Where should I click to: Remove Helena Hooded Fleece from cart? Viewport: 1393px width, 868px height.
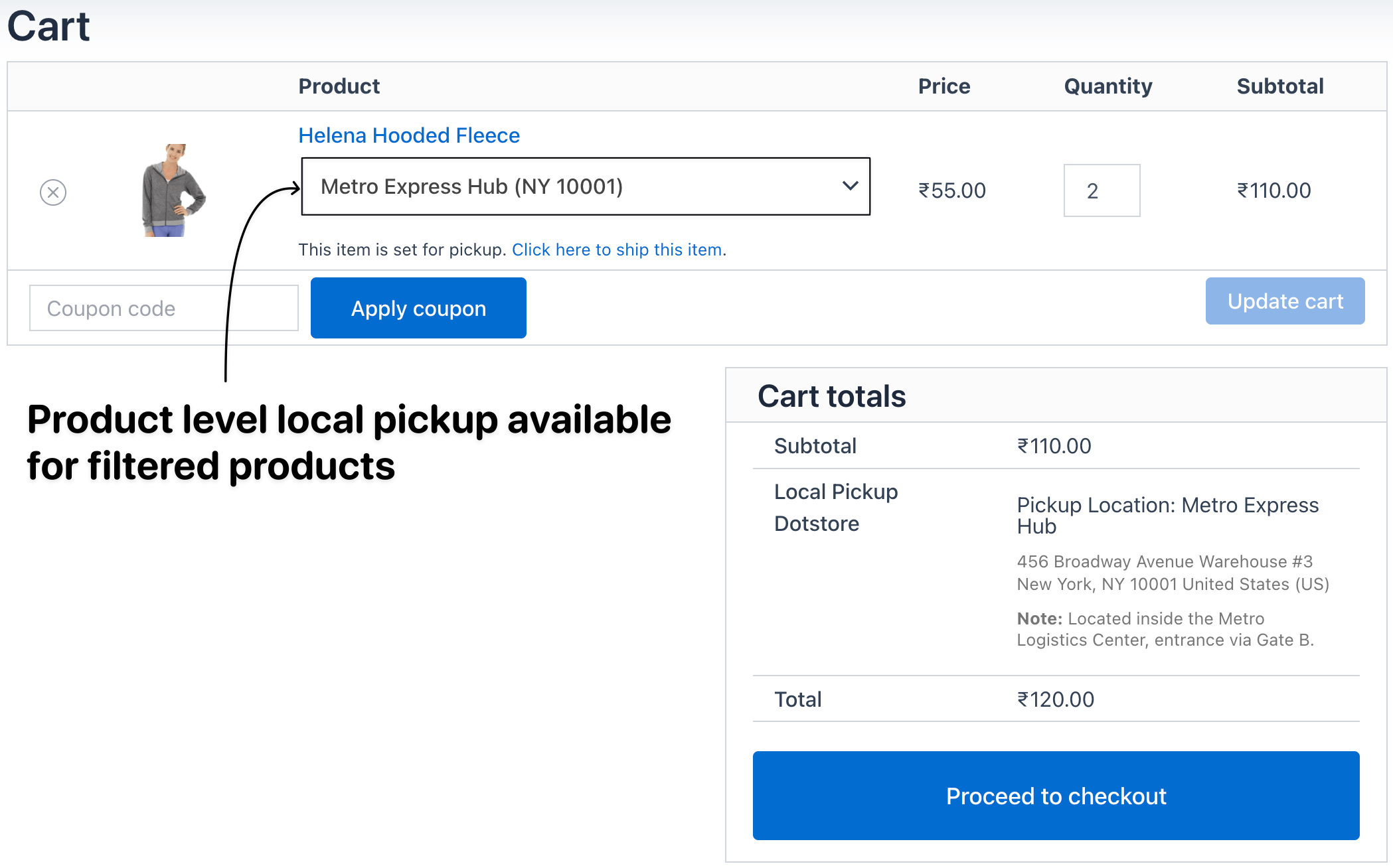pos(53,192)
